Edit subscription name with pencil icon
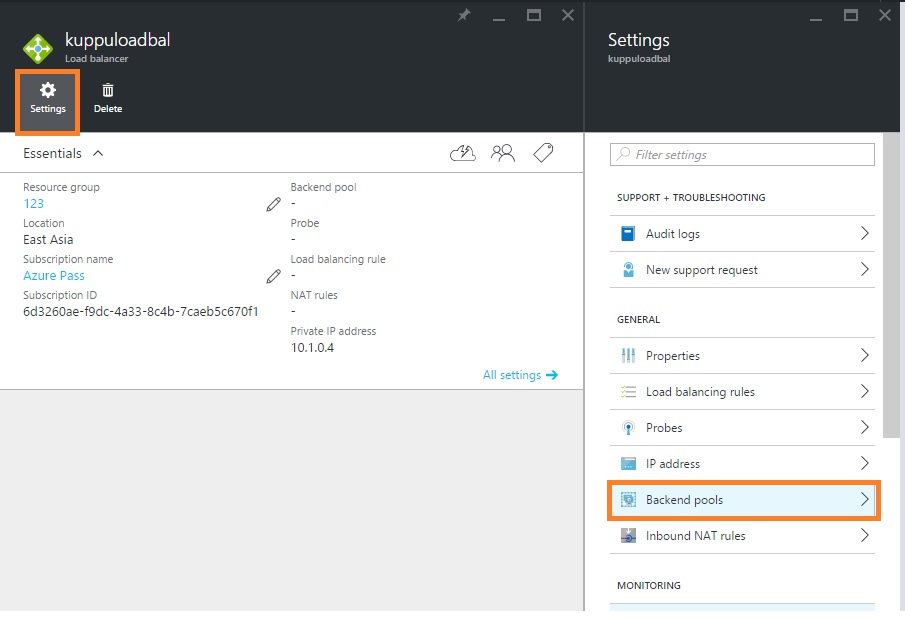The width and height of the screenshot is (905, 634). pos(273,276)
